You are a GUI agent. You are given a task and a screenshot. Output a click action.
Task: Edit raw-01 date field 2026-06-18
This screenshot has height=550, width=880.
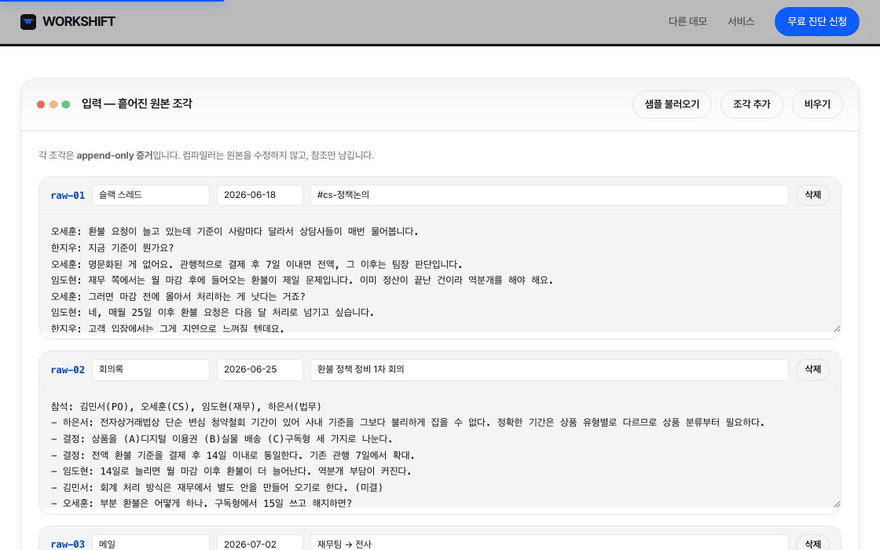coord(260,195)
